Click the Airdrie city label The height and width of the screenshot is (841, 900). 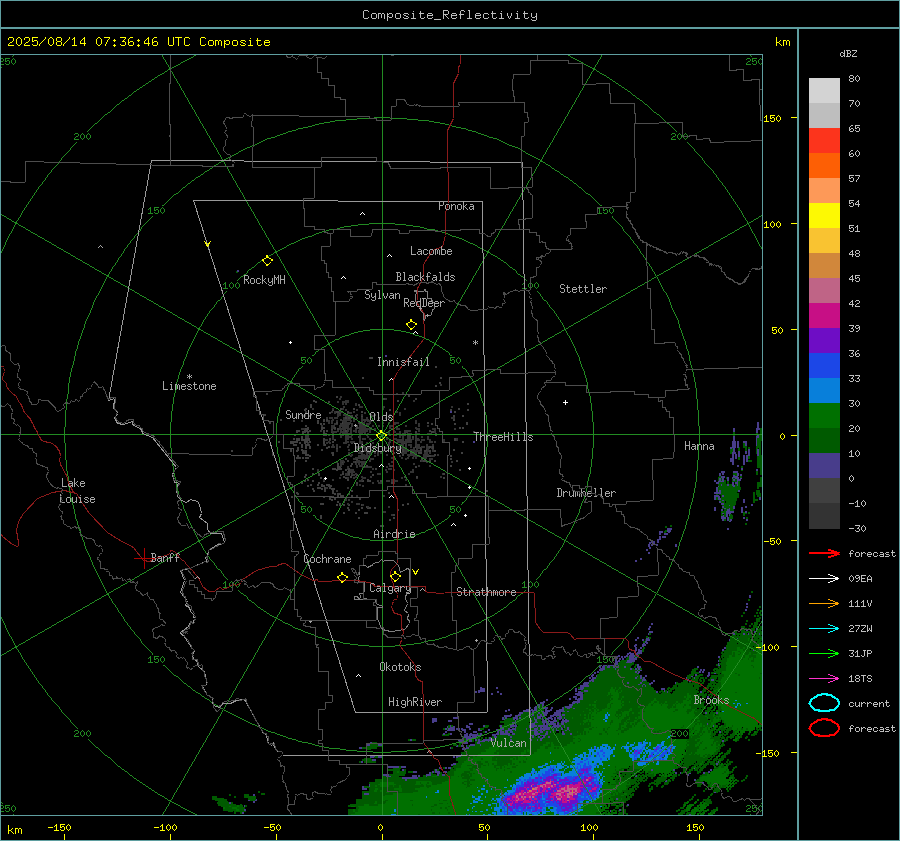pos(394,534)
